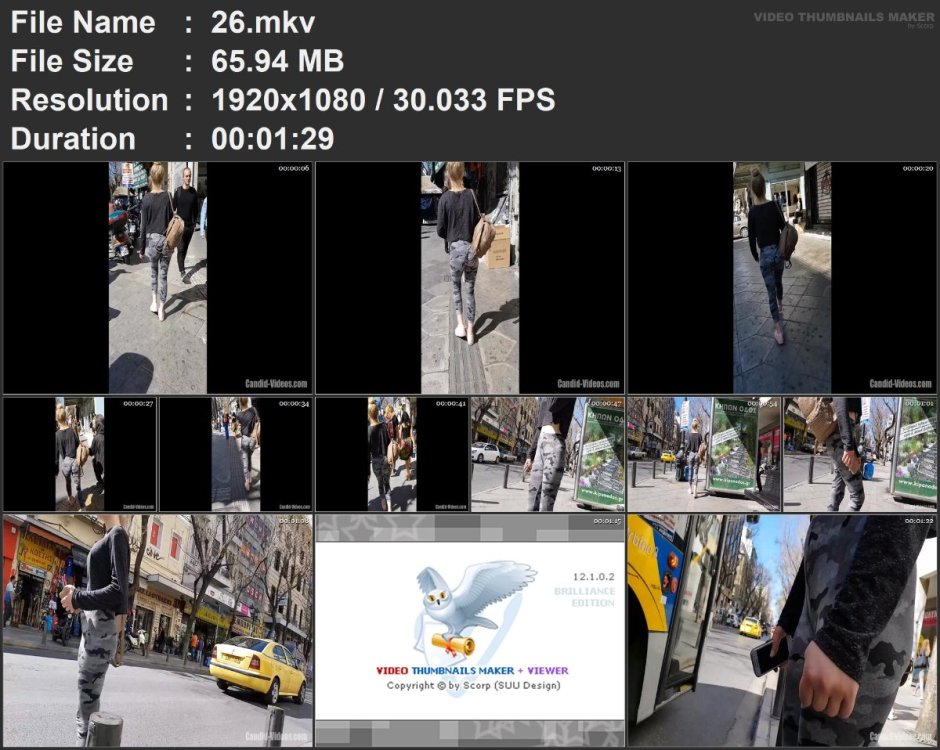Click Candid-Videos.com watermark in first thumbnail
The image size is (940, 750).
coord(276,384)
